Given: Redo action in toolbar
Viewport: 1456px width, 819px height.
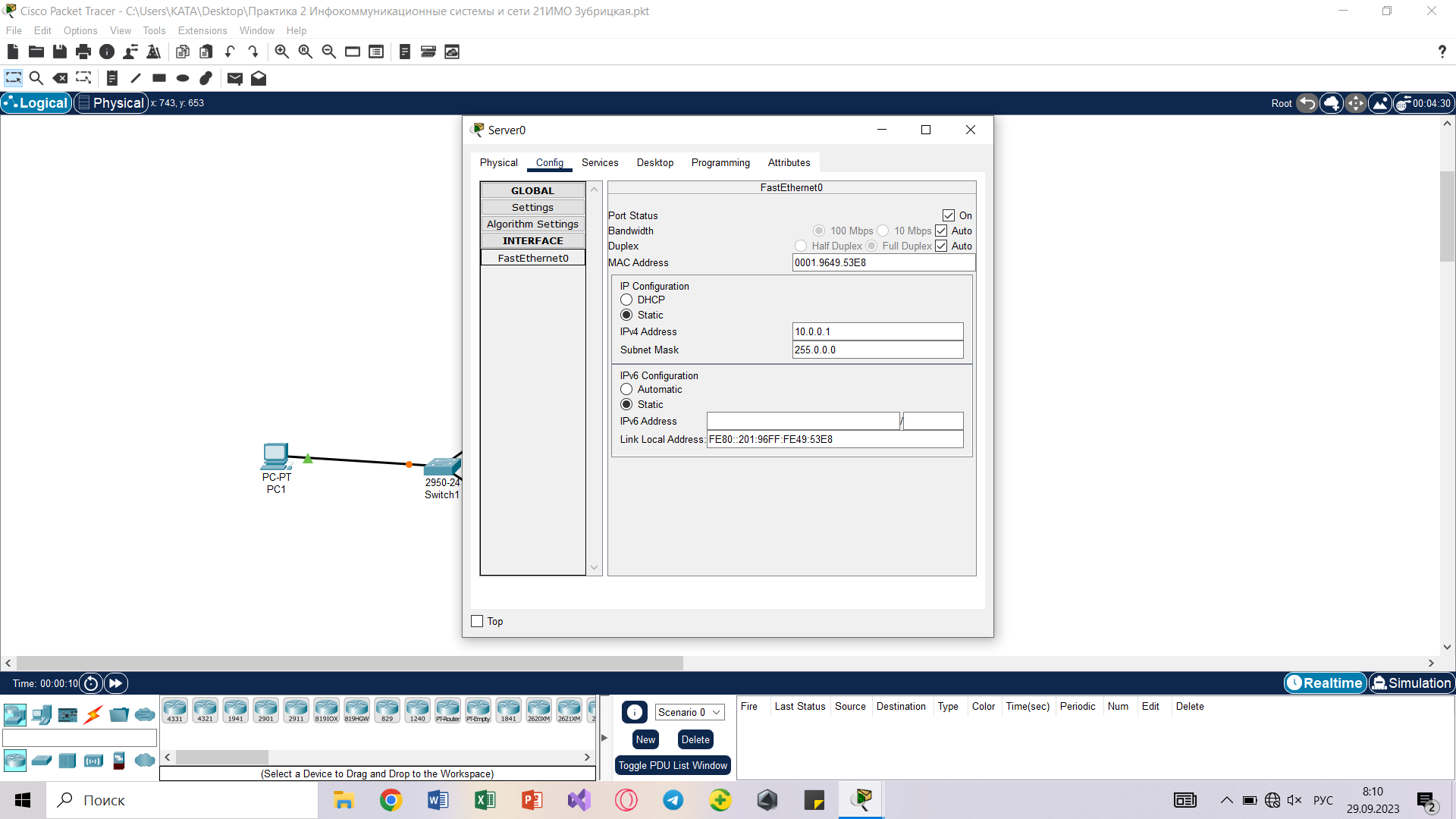Looking at the screenshot, I should (253, 52).
